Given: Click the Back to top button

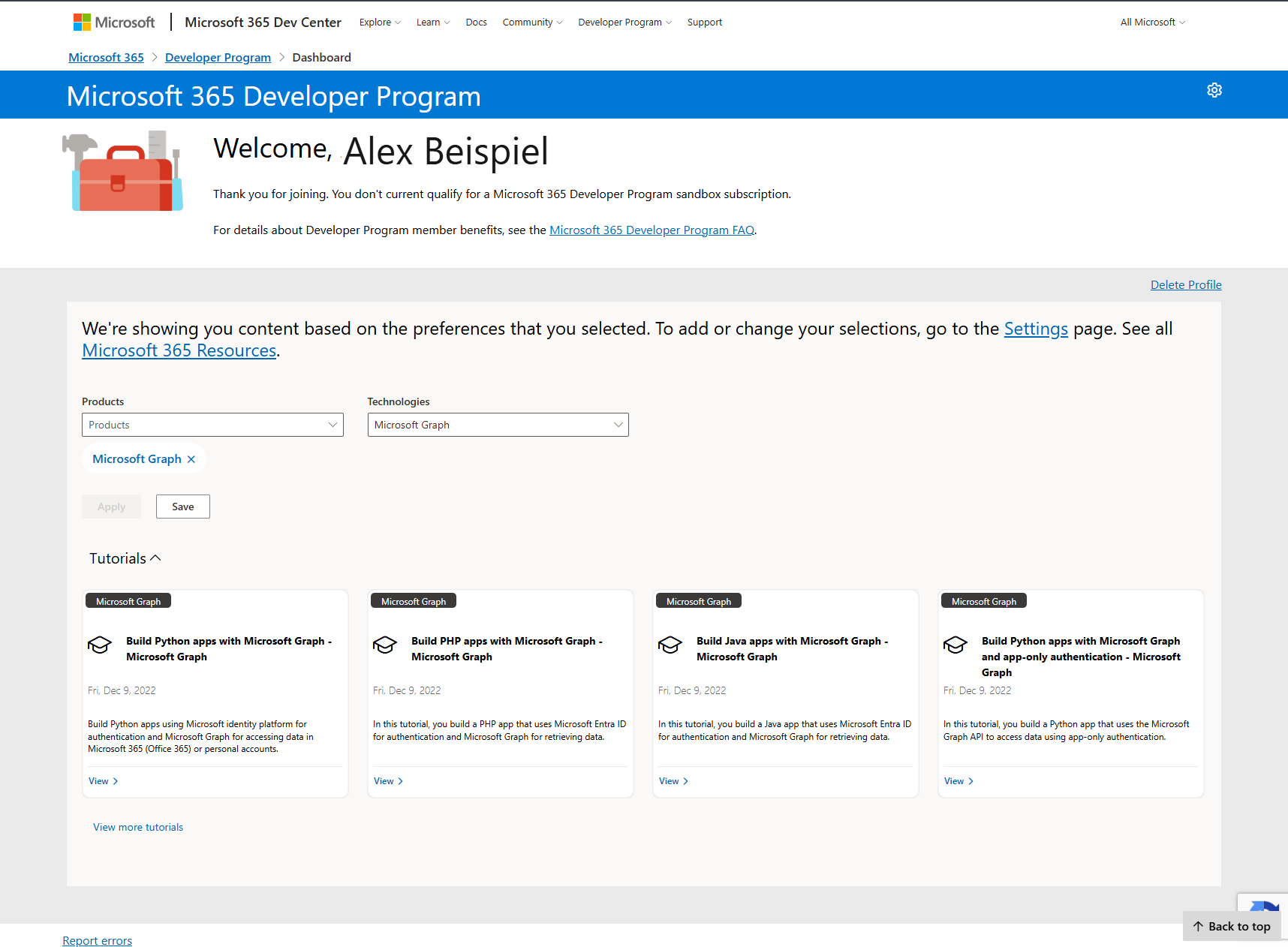Looking at the screenshot, I should [1232, 926].
